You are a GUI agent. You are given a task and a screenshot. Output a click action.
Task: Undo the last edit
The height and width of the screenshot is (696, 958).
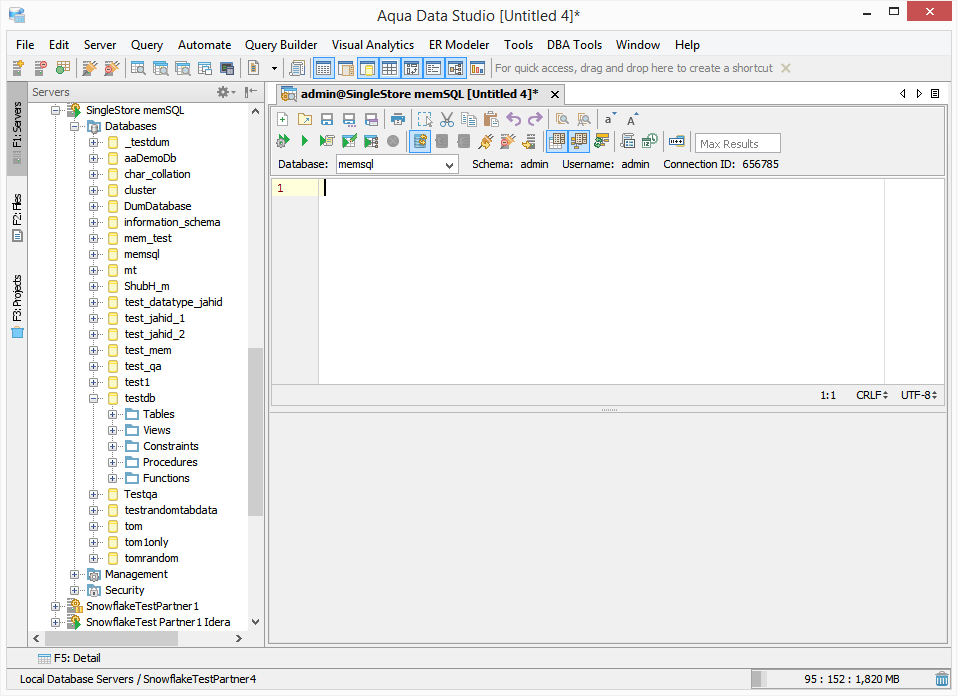click(513, 119)
